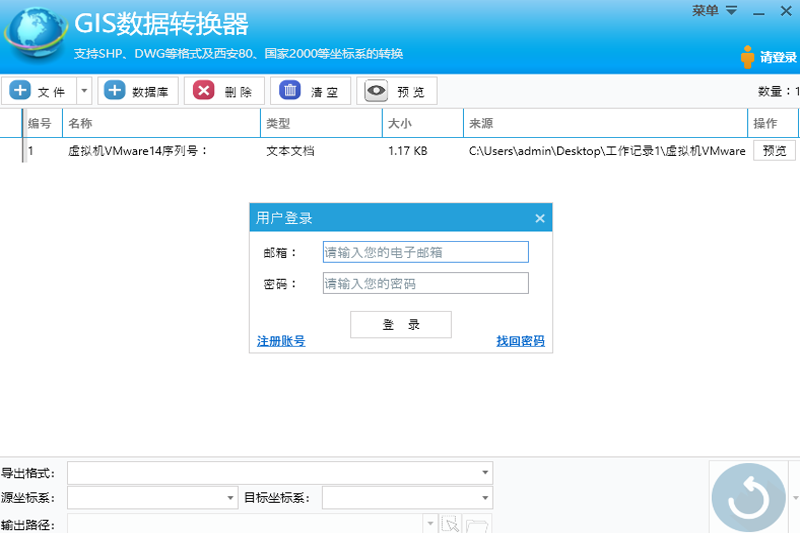Click the 文本文档 type cell
Viewport: 800px width, 533px height.
pos(290,151)
